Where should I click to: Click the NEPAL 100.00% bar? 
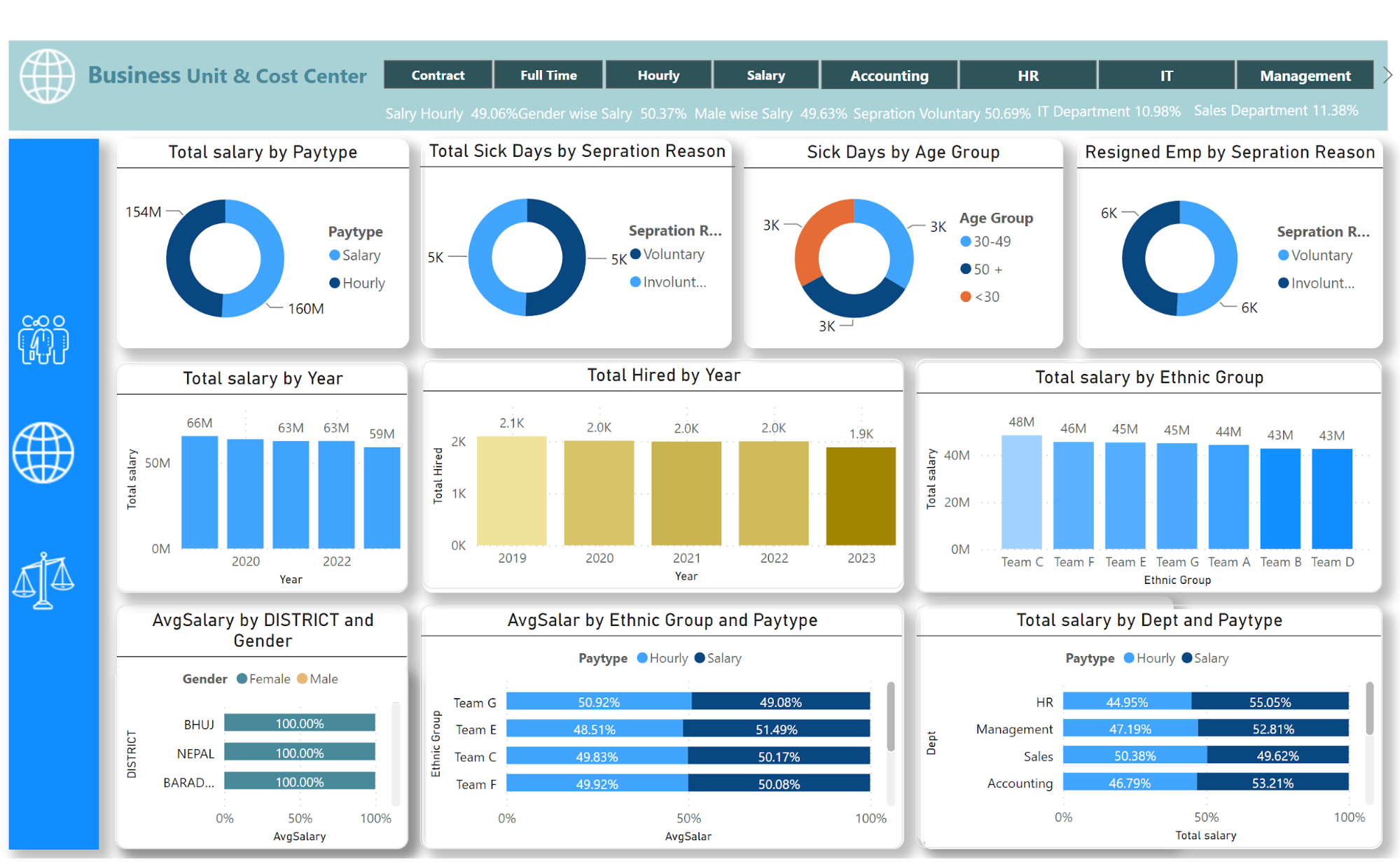300,753
